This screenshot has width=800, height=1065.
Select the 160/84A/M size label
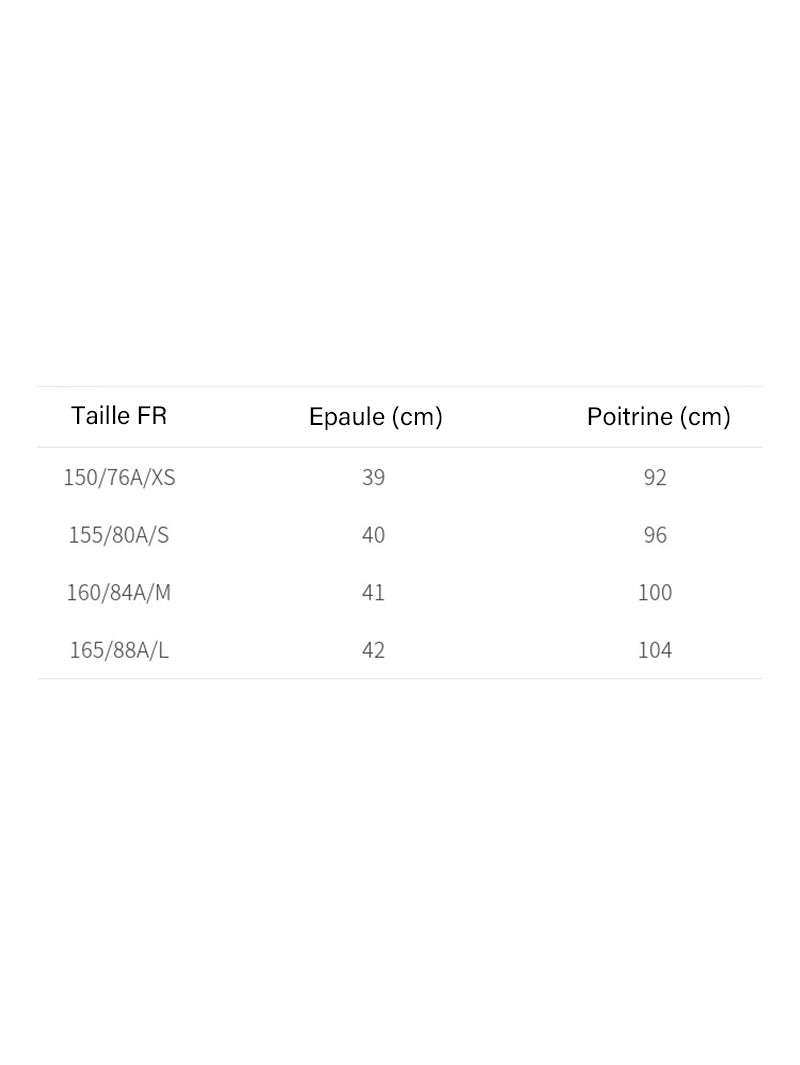pos(119,592)
